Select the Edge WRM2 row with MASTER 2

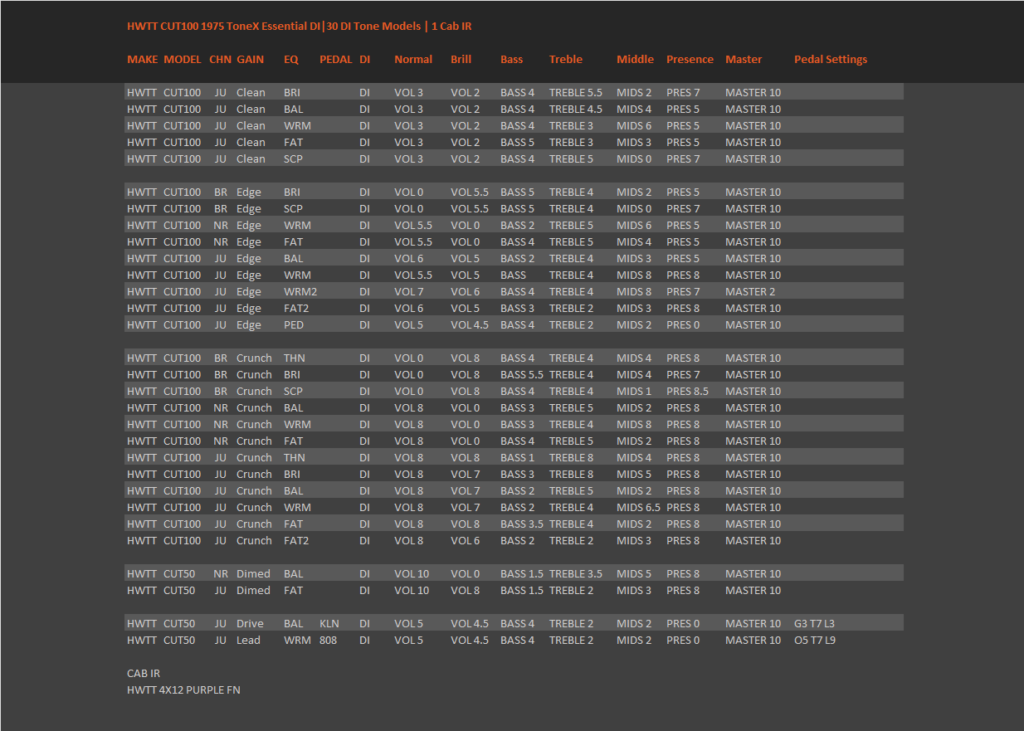coord(514,291)
